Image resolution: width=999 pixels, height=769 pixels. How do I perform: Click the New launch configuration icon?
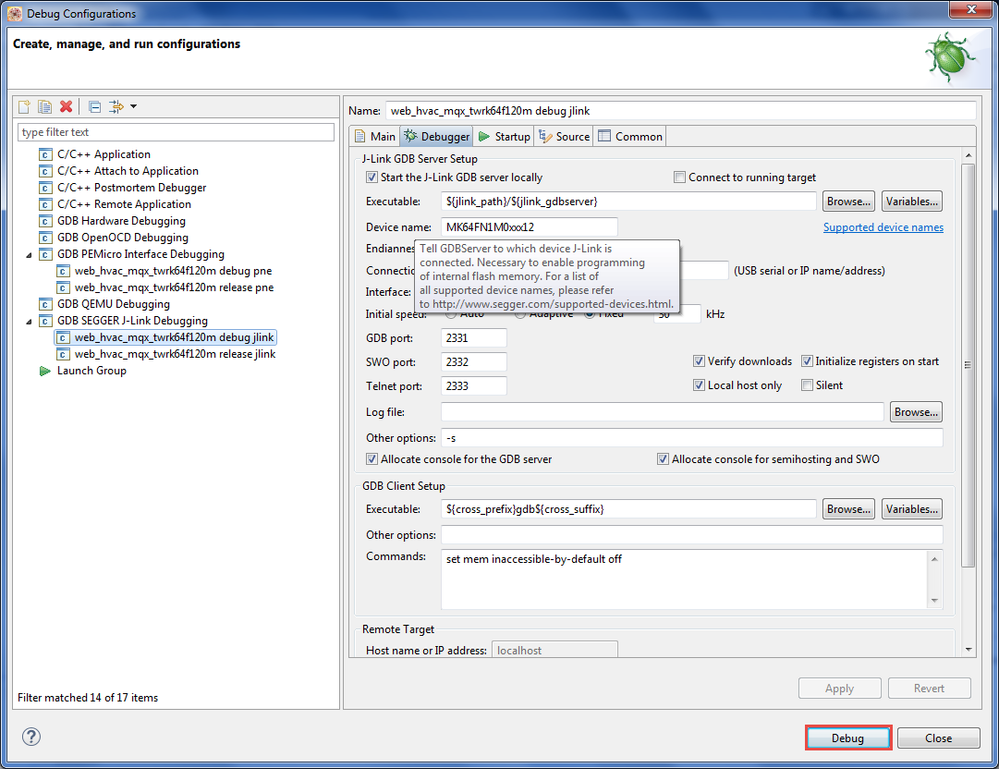point(24,106)
